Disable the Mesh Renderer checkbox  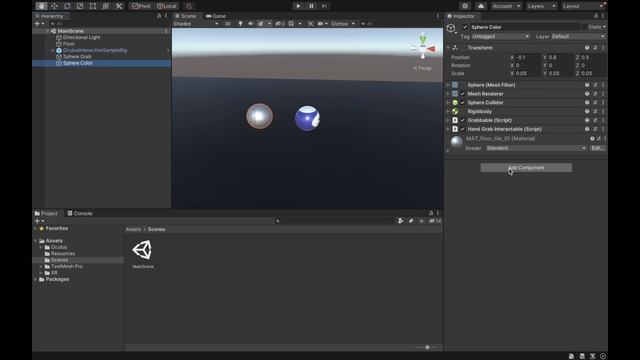(x=463, y=94)
